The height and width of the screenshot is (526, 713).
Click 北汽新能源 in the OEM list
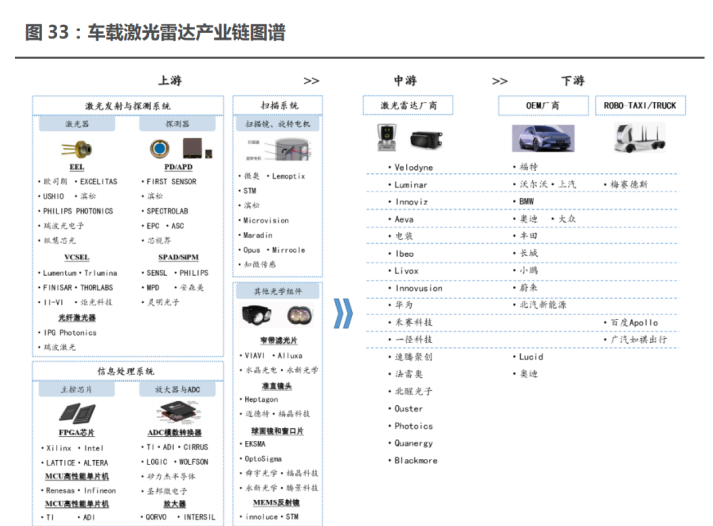(543, 305)
